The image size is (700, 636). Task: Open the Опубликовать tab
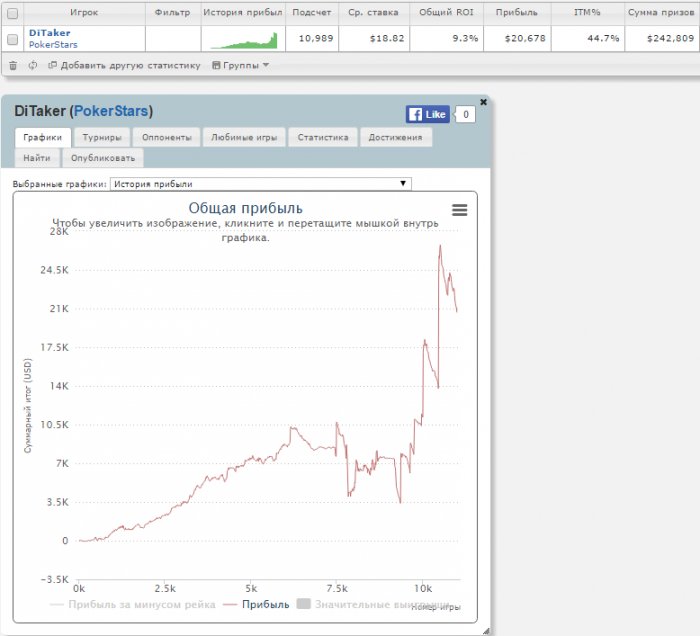(103, 158)
